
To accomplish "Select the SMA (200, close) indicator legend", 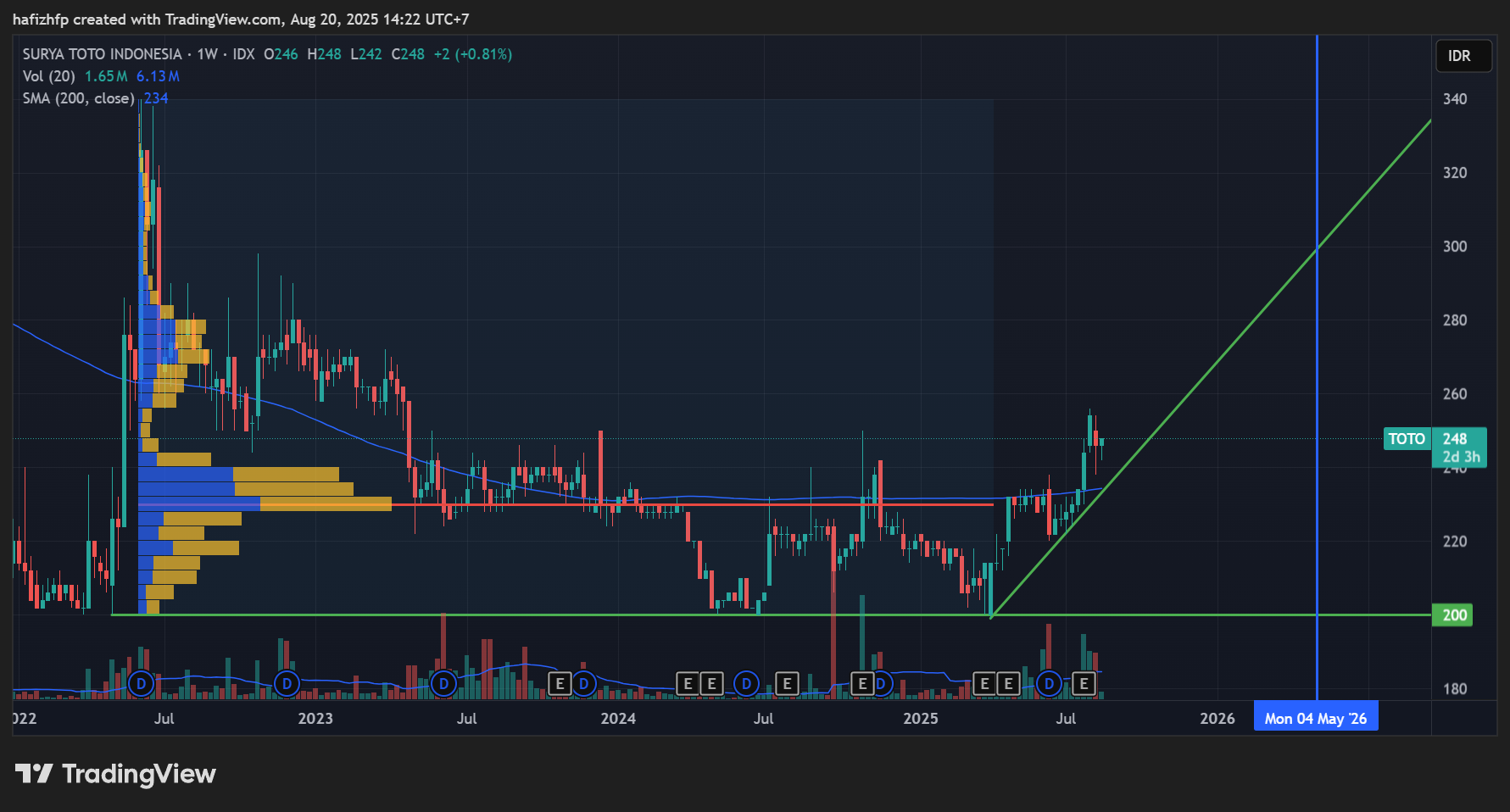I will click(x=79, y=98).
